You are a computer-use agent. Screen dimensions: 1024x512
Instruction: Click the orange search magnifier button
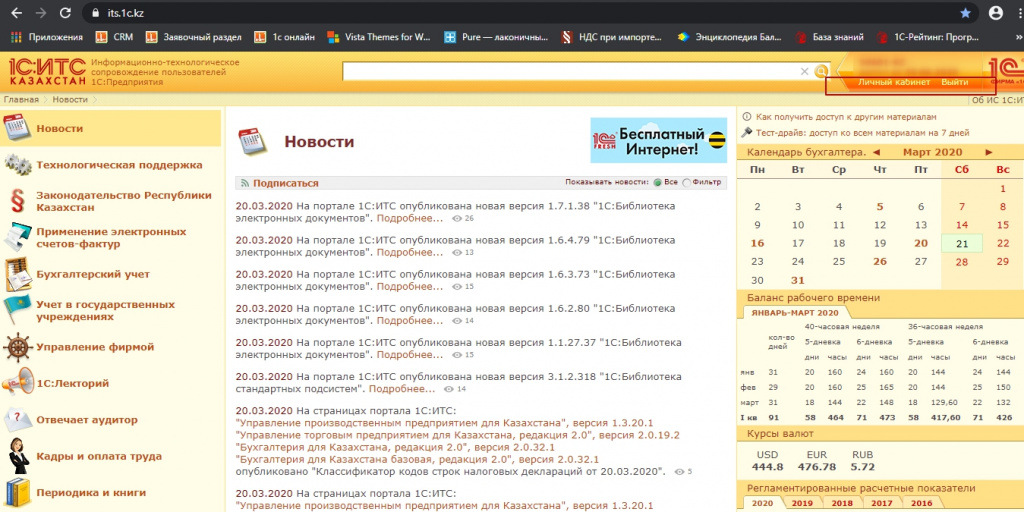point(821,72)
